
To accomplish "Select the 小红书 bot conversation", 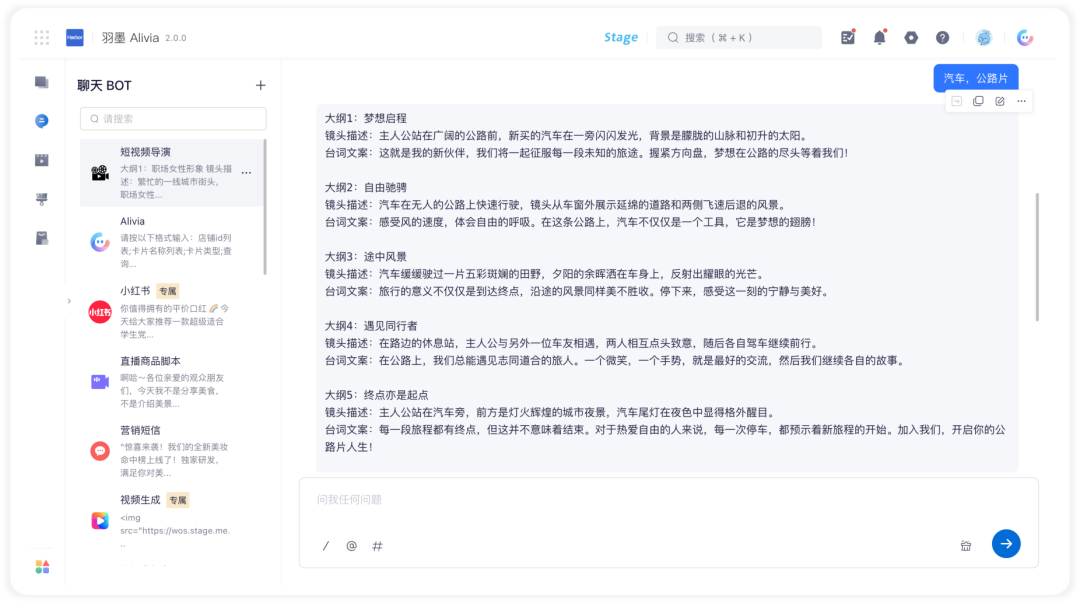I will tap(172, 311).
